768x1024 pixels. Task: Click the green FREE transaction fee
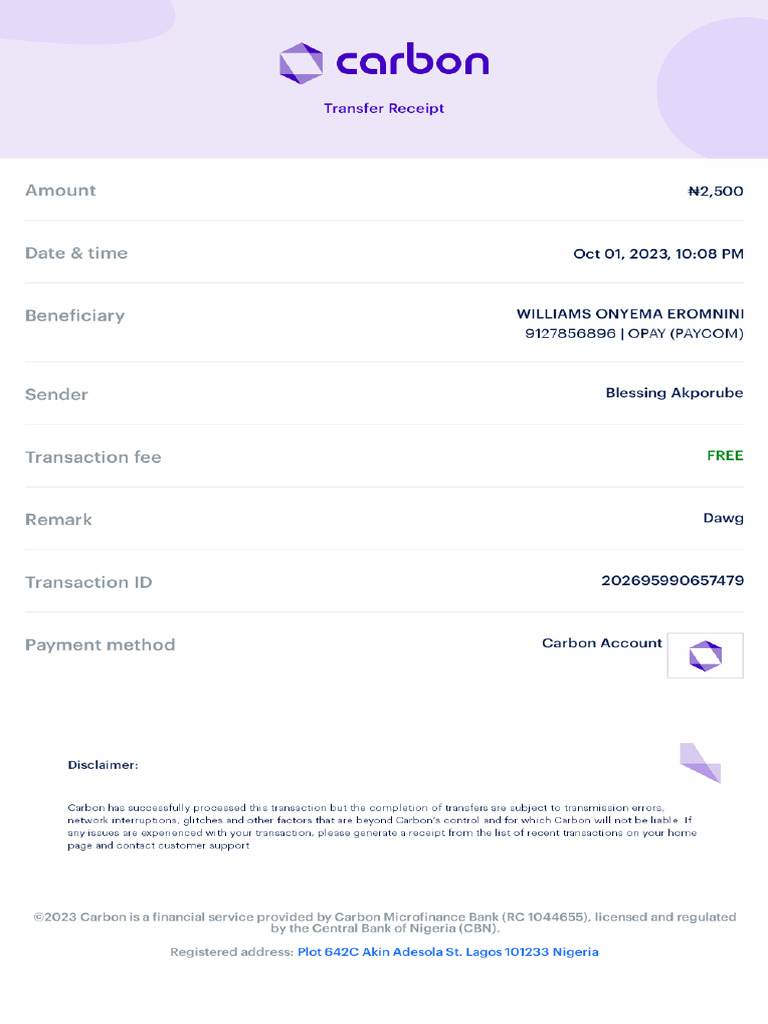[x=725, y=456]
